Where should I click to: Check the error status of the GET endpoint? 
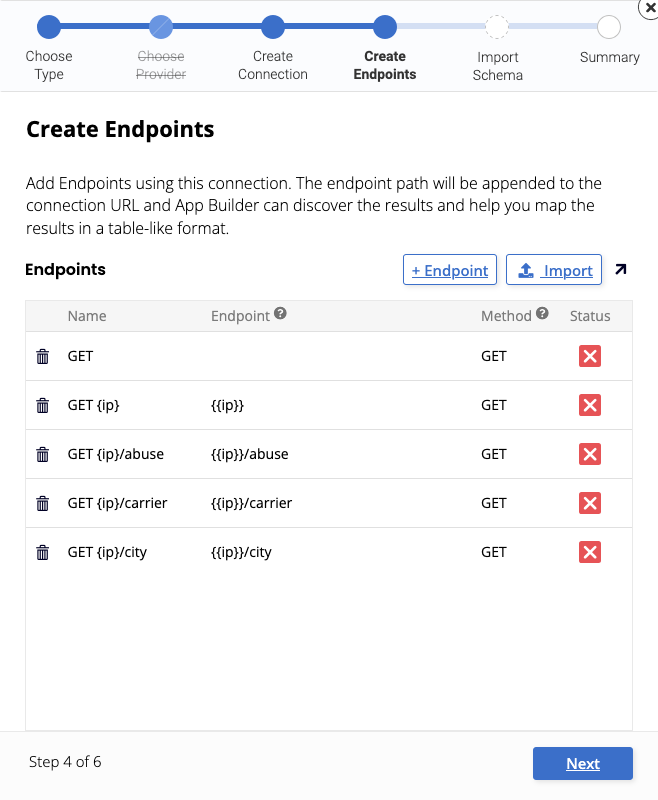[589, 356]
